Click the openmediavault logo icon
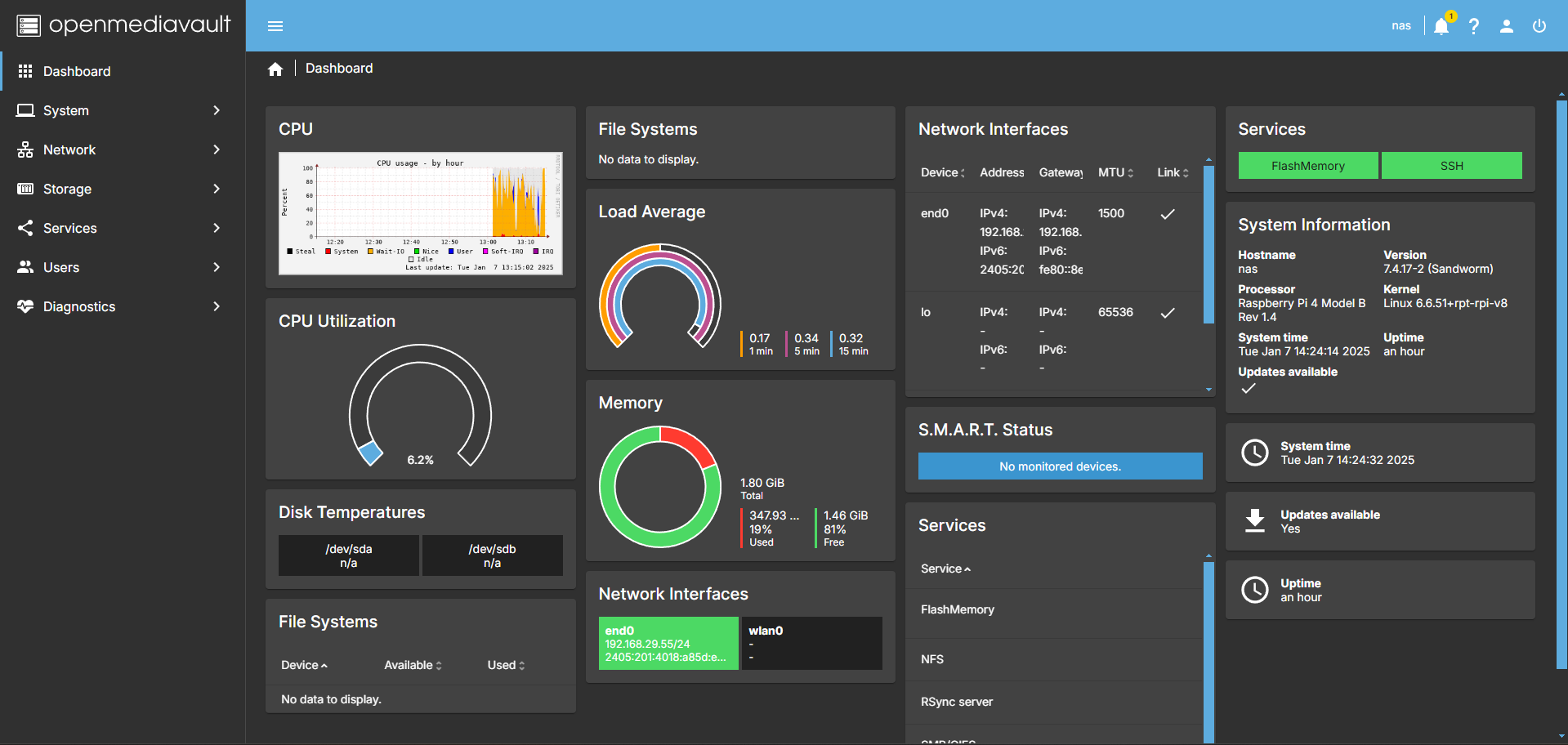This screenshot has height=745, width=1568. click(x=29, y=25)
